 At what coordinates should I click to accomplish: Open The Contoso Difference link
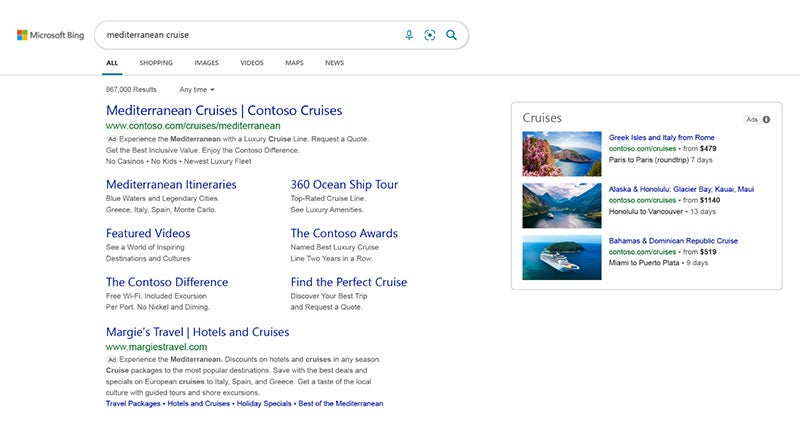167,282
